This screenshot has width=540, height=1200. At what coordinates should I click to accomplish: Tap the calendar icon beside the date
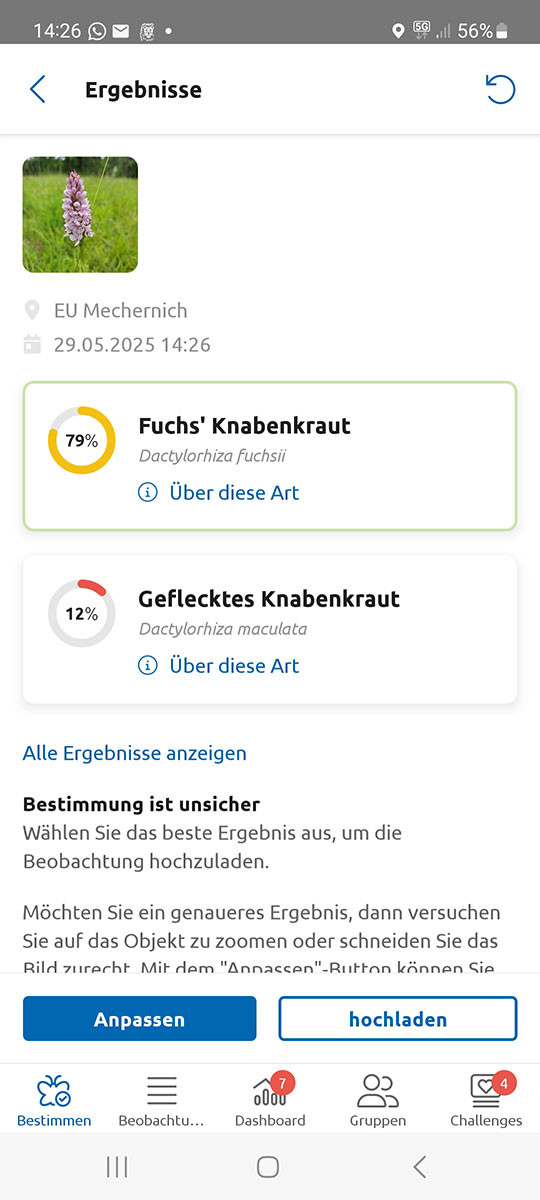[x=32, y=345]
